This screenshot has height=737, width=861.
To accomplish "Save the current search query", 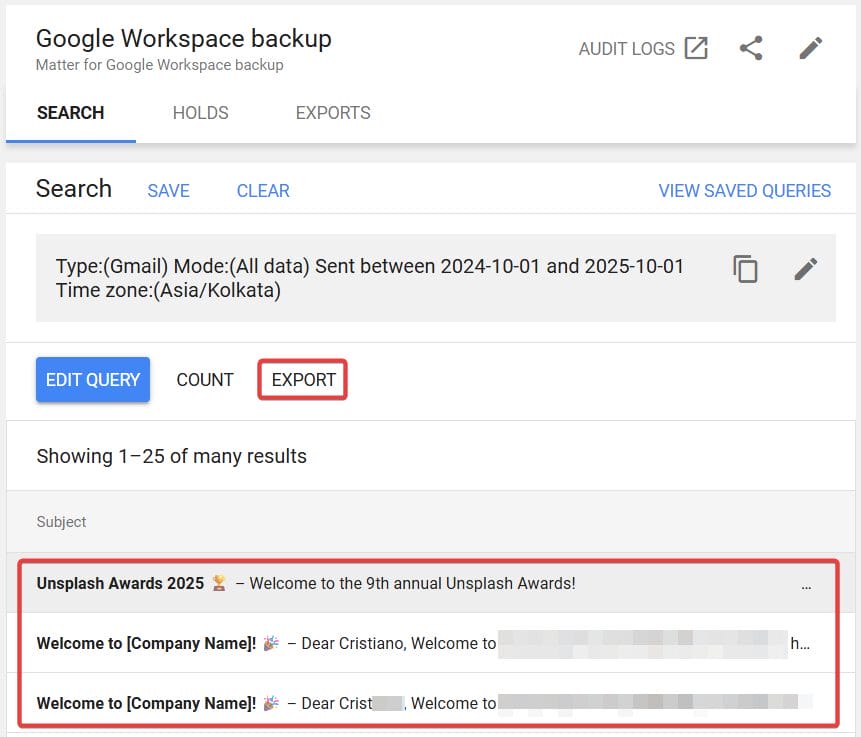I will [x=168, y=191].
